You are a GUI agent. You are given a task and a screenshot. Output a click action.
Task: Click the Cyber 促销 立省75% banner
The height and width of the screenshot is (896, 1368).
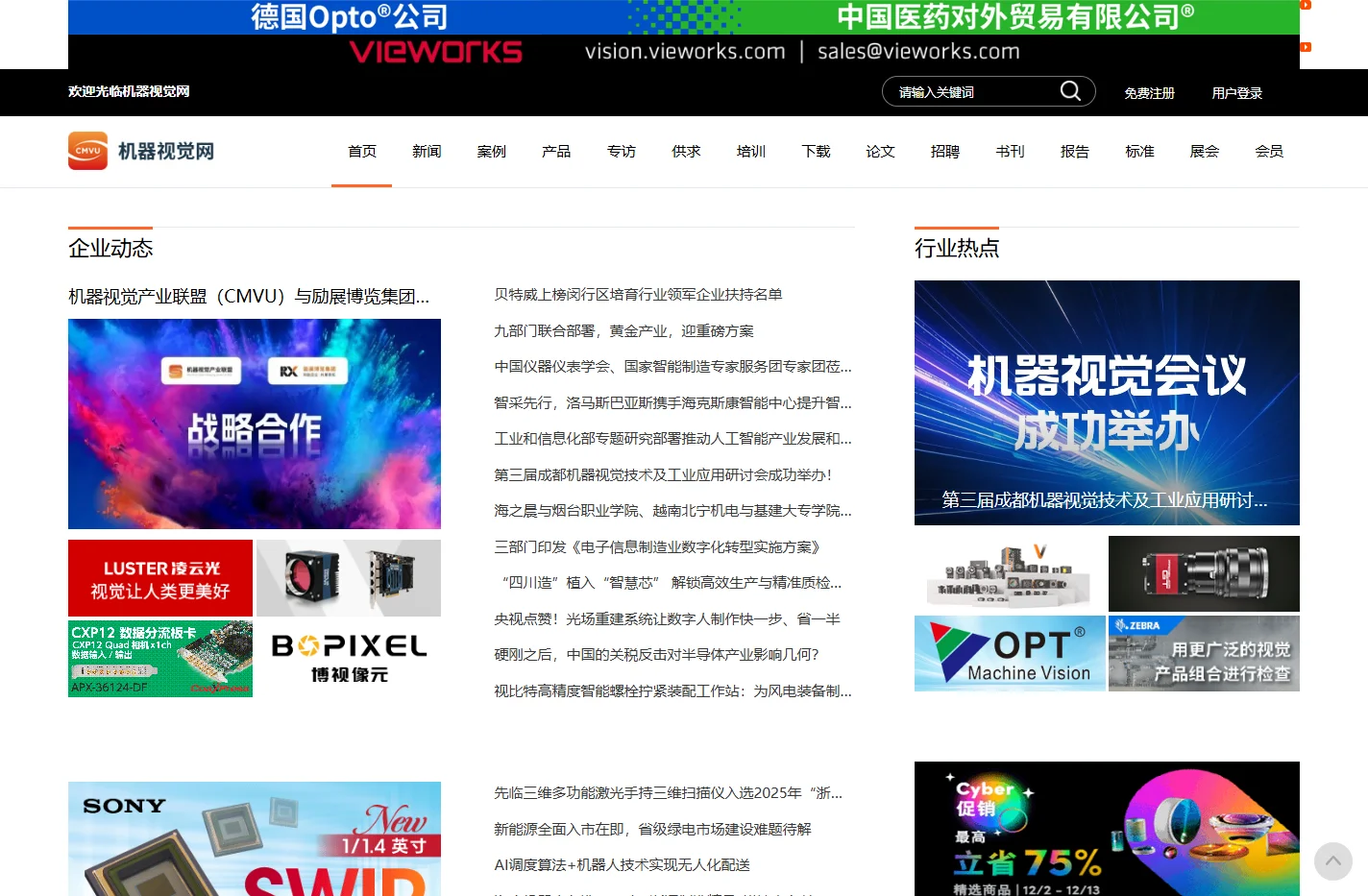point(1107,829)
